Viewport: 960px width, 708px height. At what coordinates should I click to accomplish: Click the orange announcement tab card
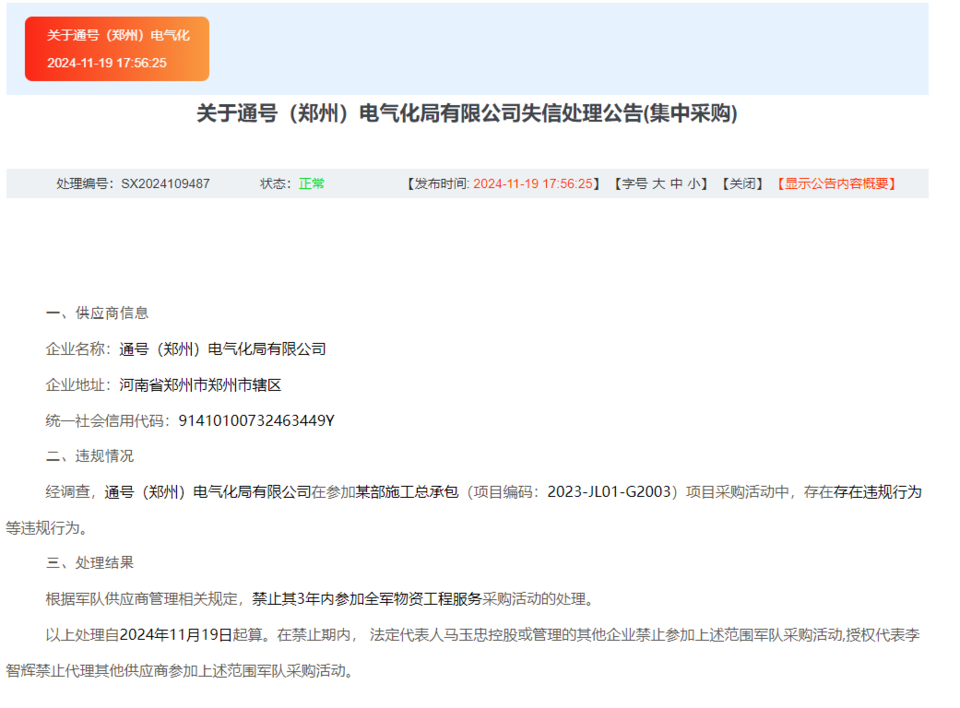pyautogui.click(x=117, y=48)
